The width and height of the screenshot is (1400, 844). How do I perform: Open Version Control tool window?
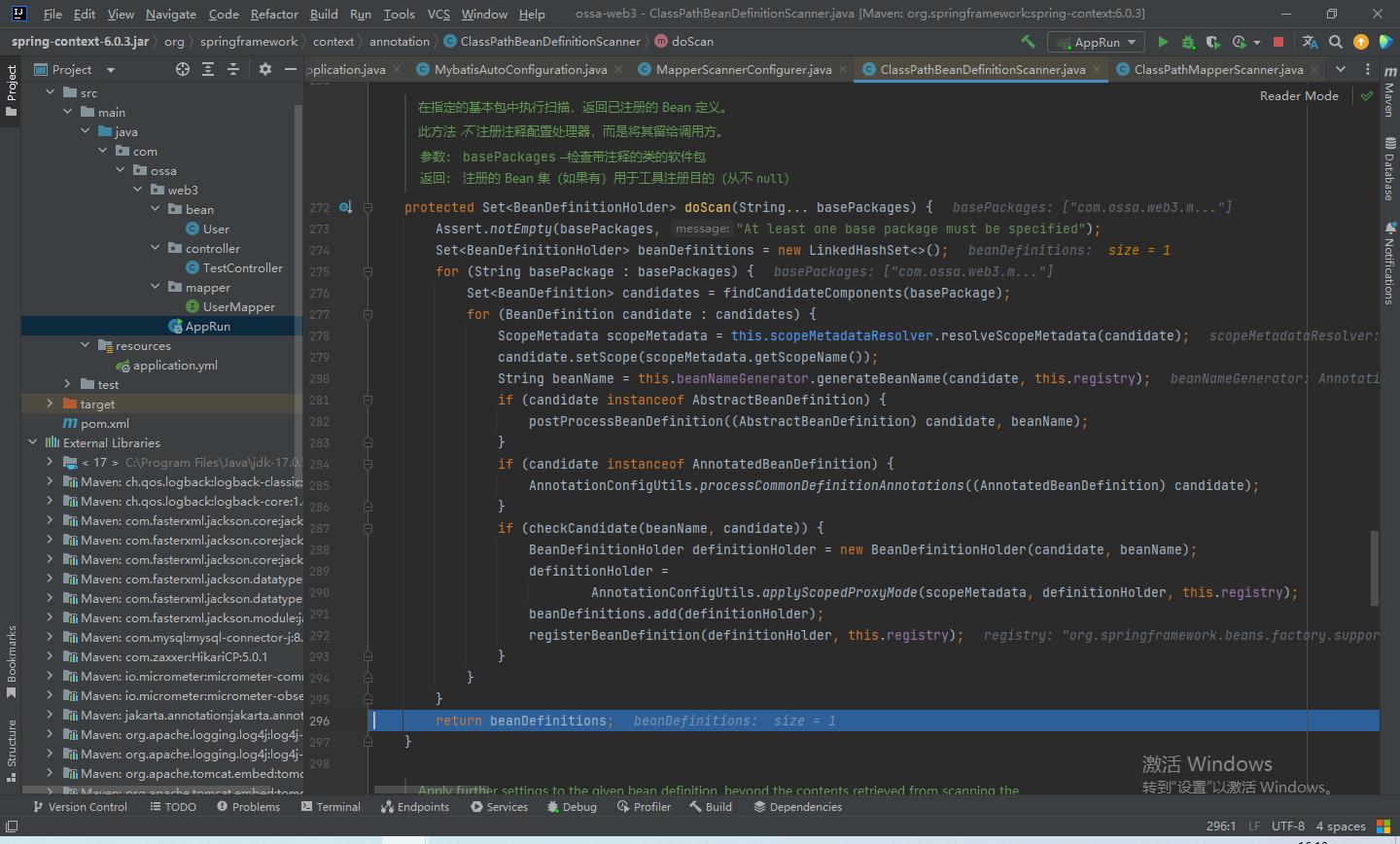pyautogui.click(x=80, y=807)
